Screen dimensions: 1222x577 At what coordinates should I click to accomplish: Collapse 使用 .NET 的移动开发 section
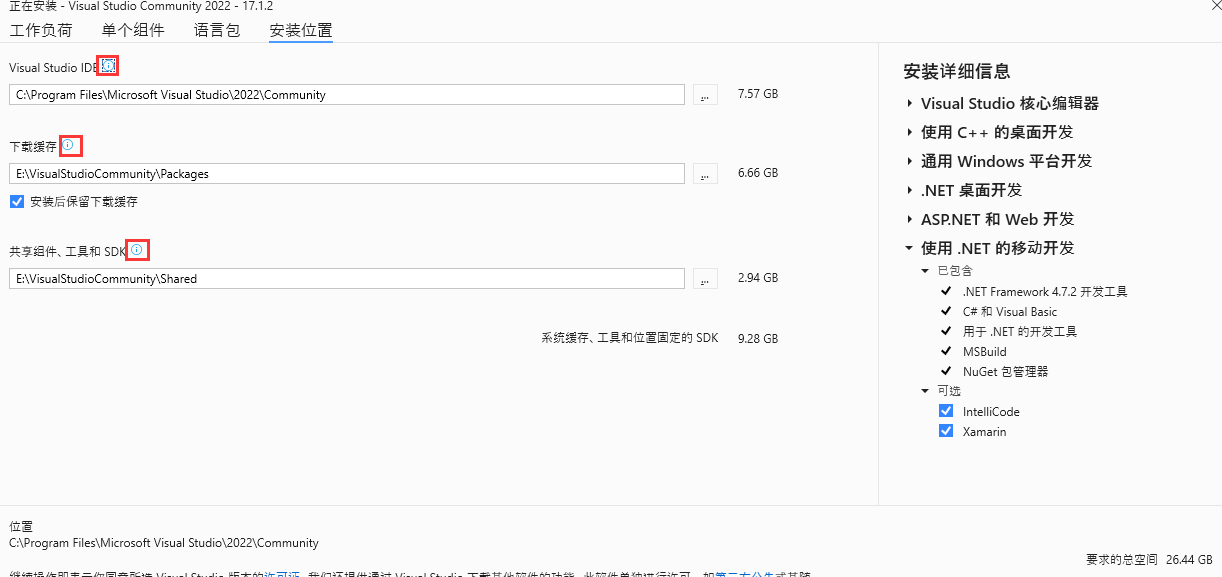coord(909,248)
